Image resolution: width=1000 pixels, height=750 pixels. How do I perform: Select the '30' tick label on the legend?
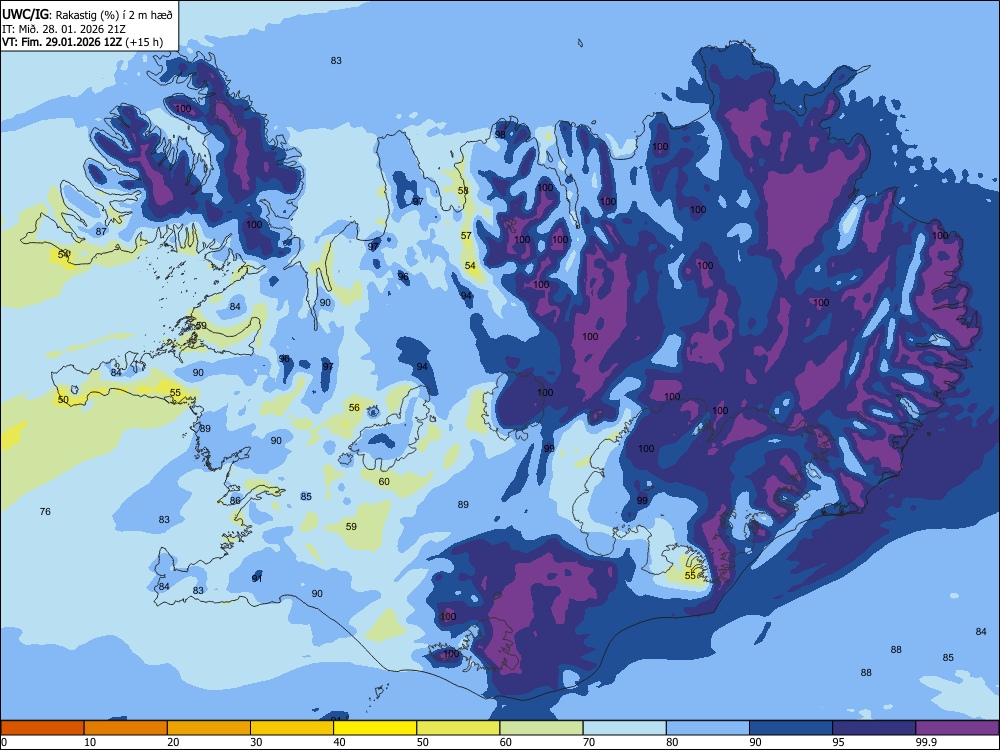(x=256, y=742)
